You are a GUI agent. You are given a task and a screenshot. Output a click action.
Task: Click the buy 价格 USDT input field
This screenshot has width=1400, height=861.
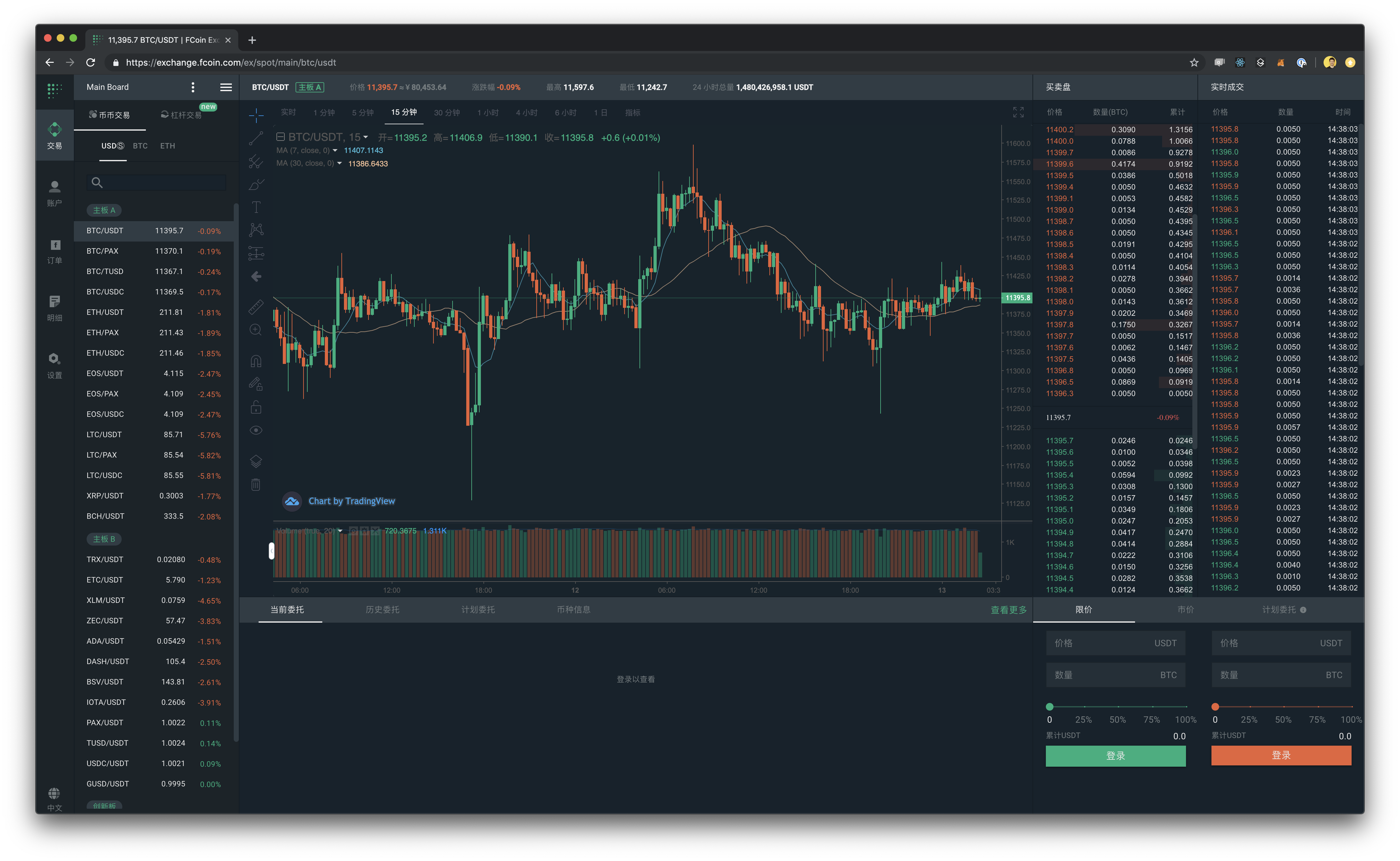[x=1116, y=643]
